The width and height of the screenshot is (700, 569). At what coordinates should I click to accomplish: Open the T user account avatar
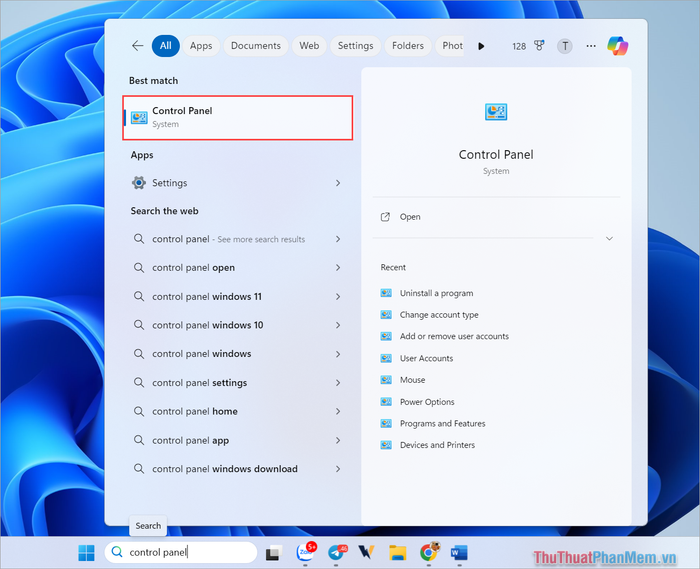coord(565,46)
